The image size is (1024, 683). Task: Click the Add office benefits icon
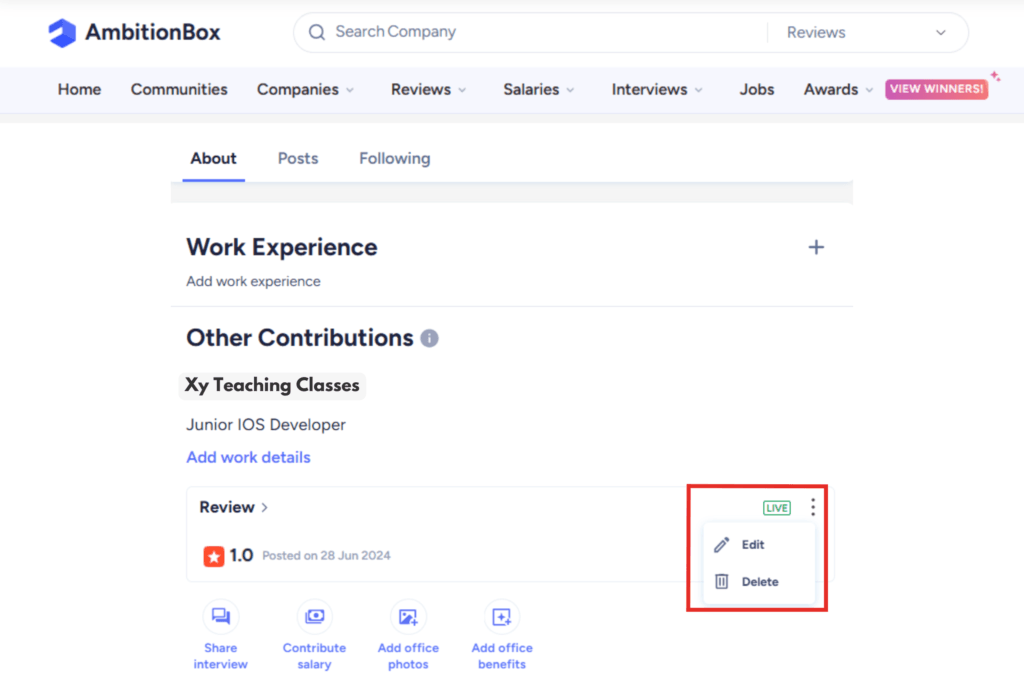pyautogui.click(x=502, y=617)
